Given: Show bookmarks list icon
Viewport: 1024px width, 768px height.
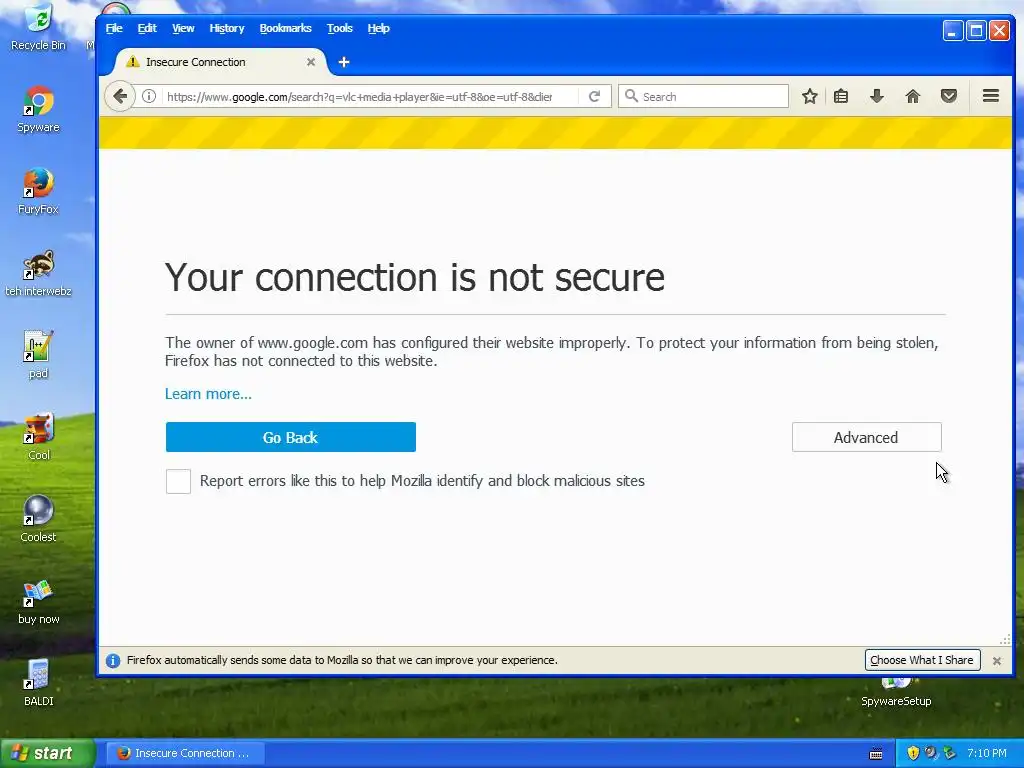Looking at the screenshot, I should point(841,97).
